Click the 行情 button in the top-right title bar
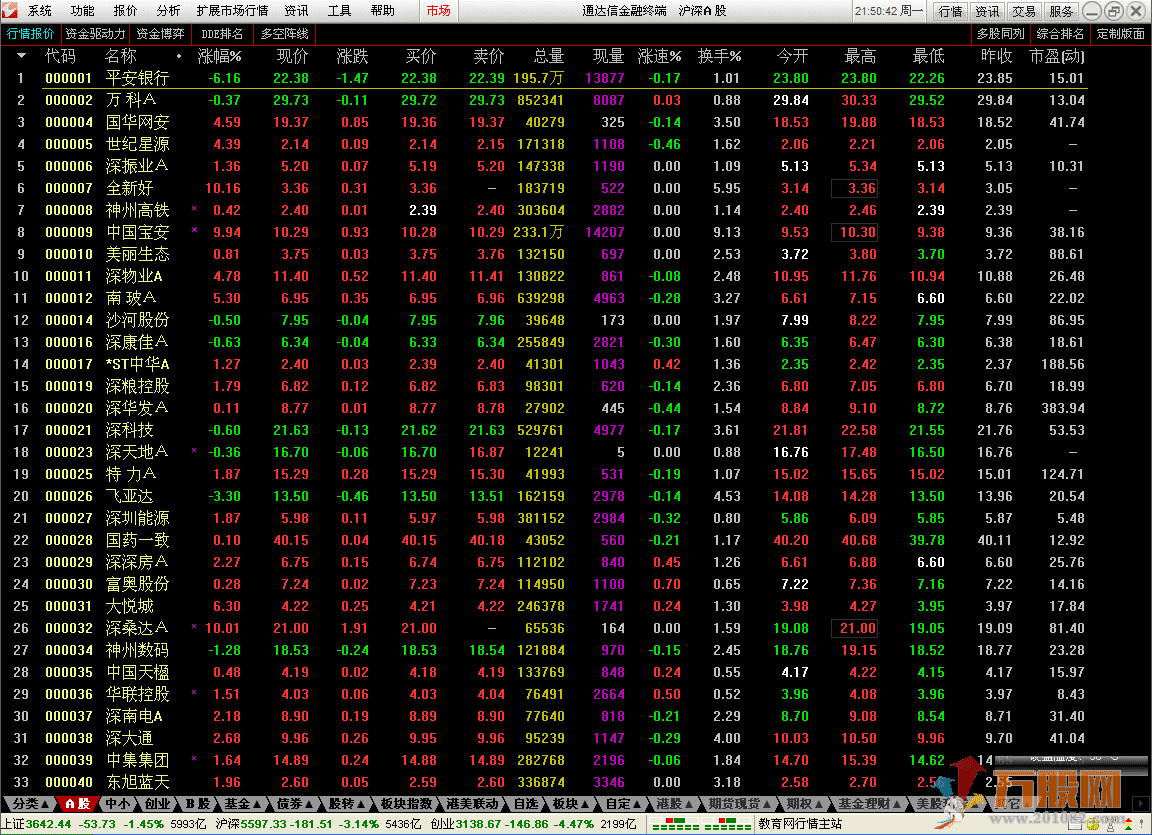This screenshot has height=835, width=1152. 951,11
